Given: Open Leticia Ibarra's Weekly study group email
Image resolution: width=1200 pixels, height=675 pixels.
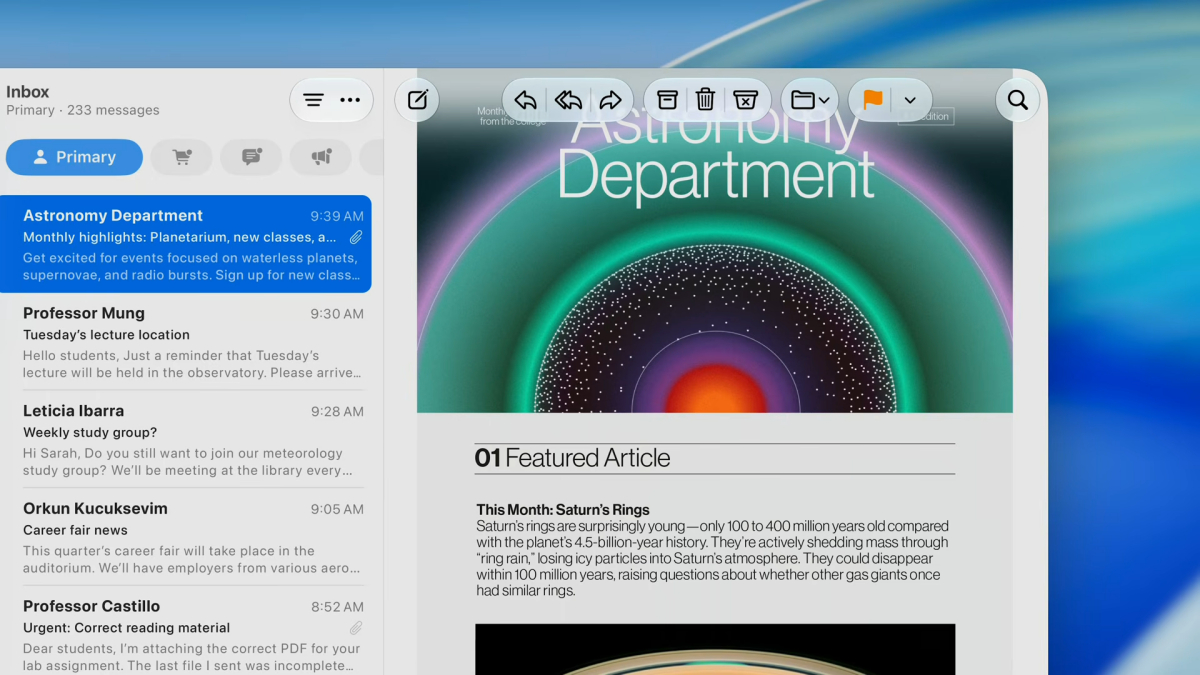Looking at the screenshot, I should pos(186,440).
